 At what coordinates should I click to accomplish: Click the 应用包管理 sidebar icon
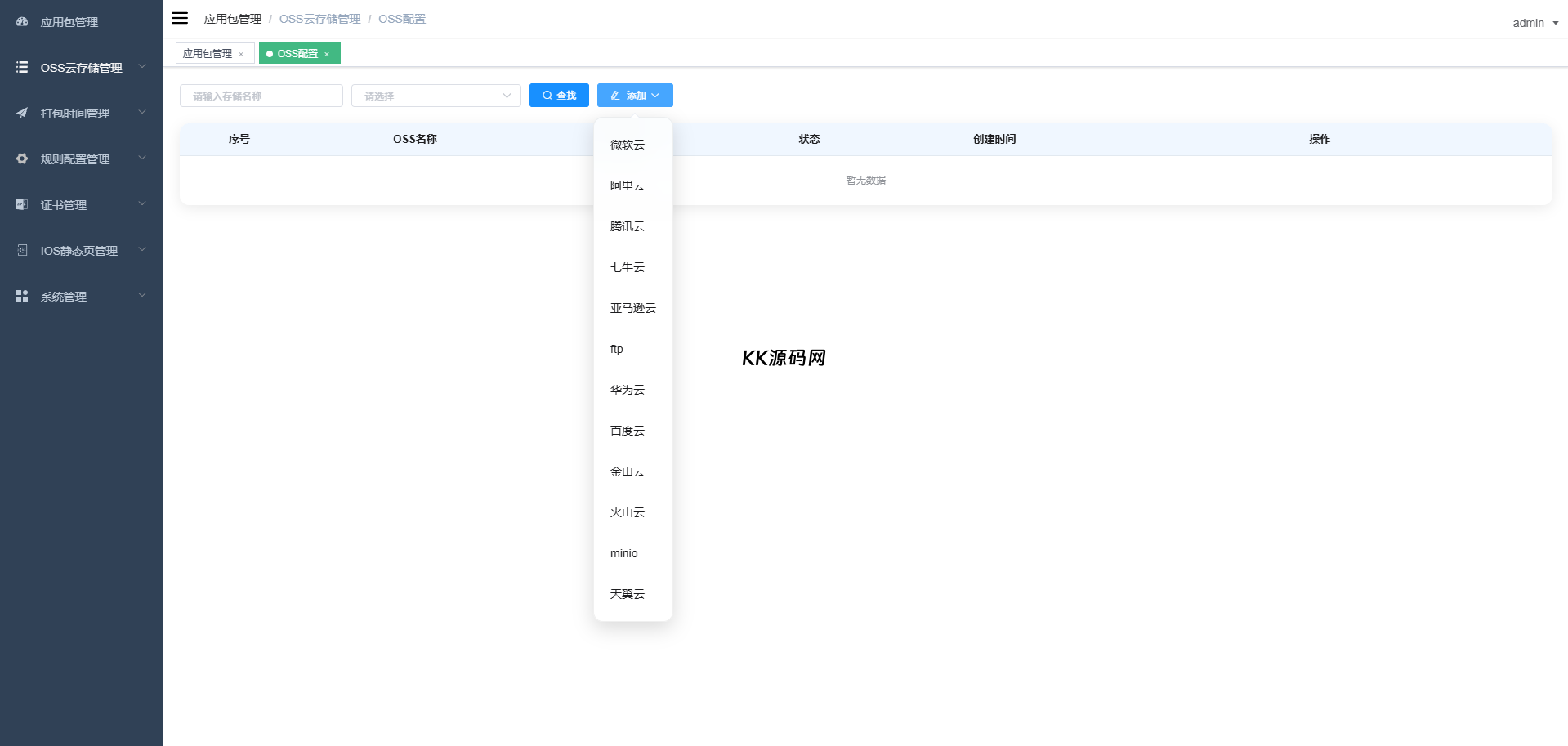(x=22, y=22)
